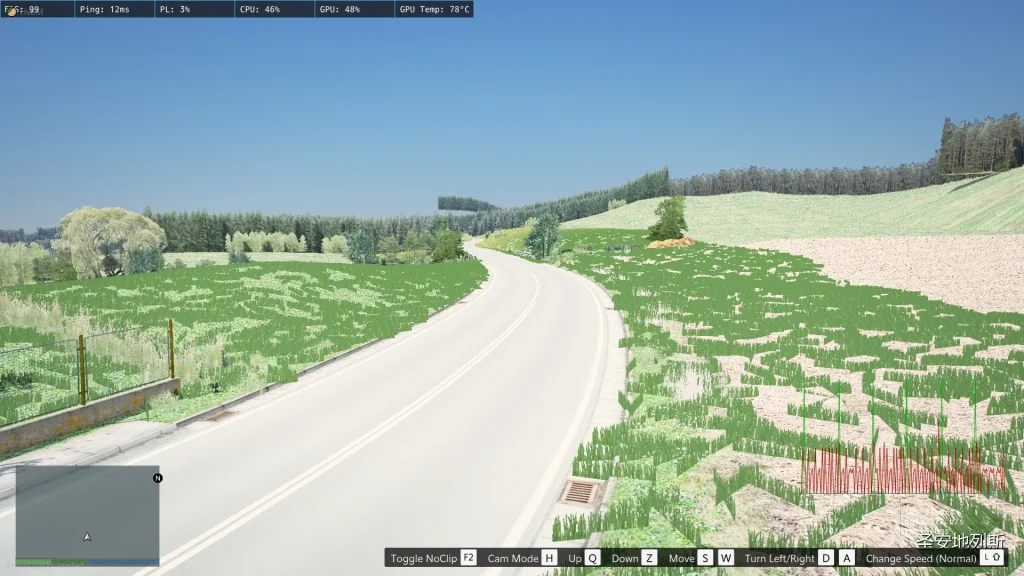Click the Down label in the hint bar

pos(625,558)
